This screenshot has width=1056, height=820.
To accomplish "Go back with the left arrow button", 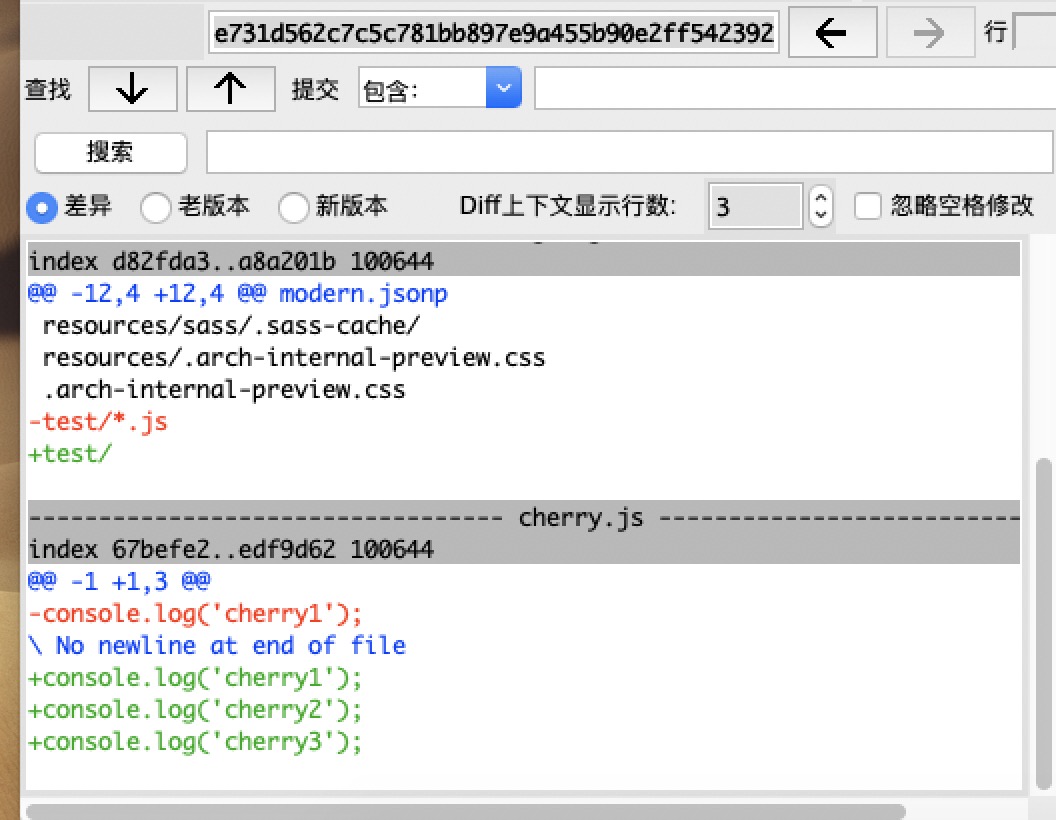I will (x=832, y=32).
